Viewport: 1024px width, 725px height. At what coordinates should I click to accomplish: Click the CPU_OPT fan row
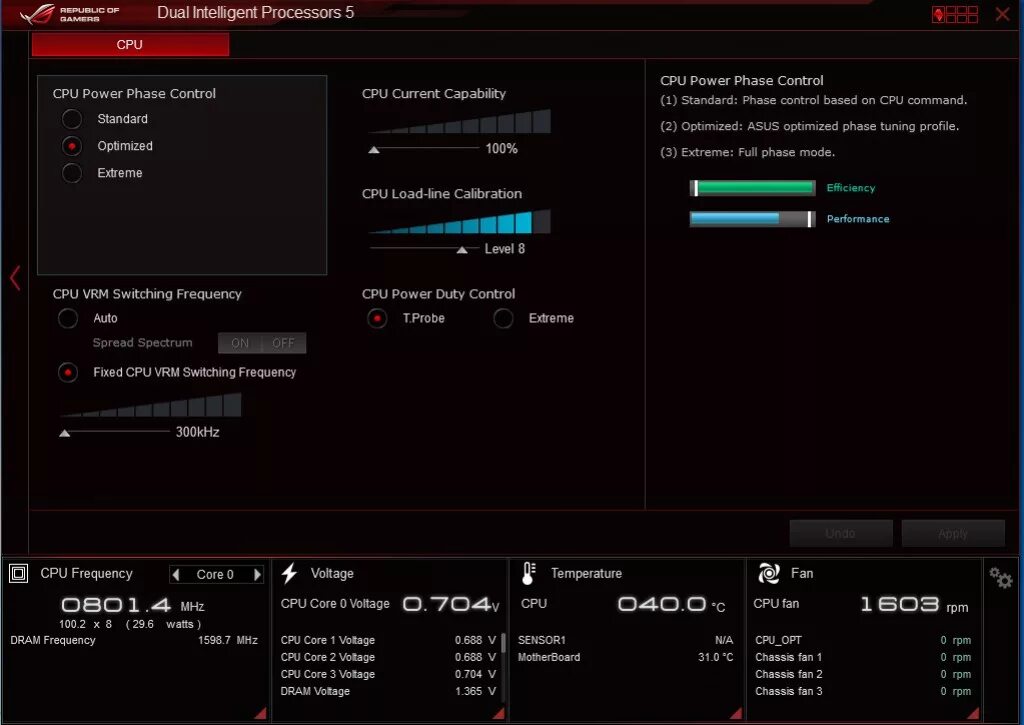[863, 640]
